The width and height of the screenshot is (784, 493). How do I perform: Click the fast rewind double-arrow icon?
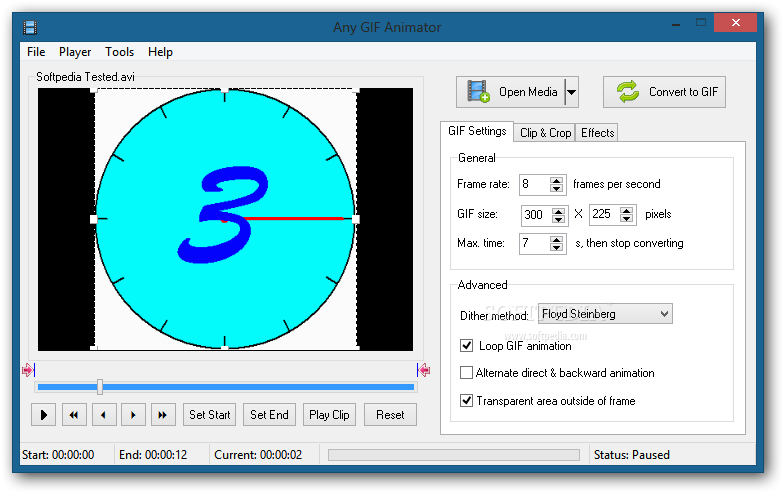pyautogui.click(x=74, y=414)
